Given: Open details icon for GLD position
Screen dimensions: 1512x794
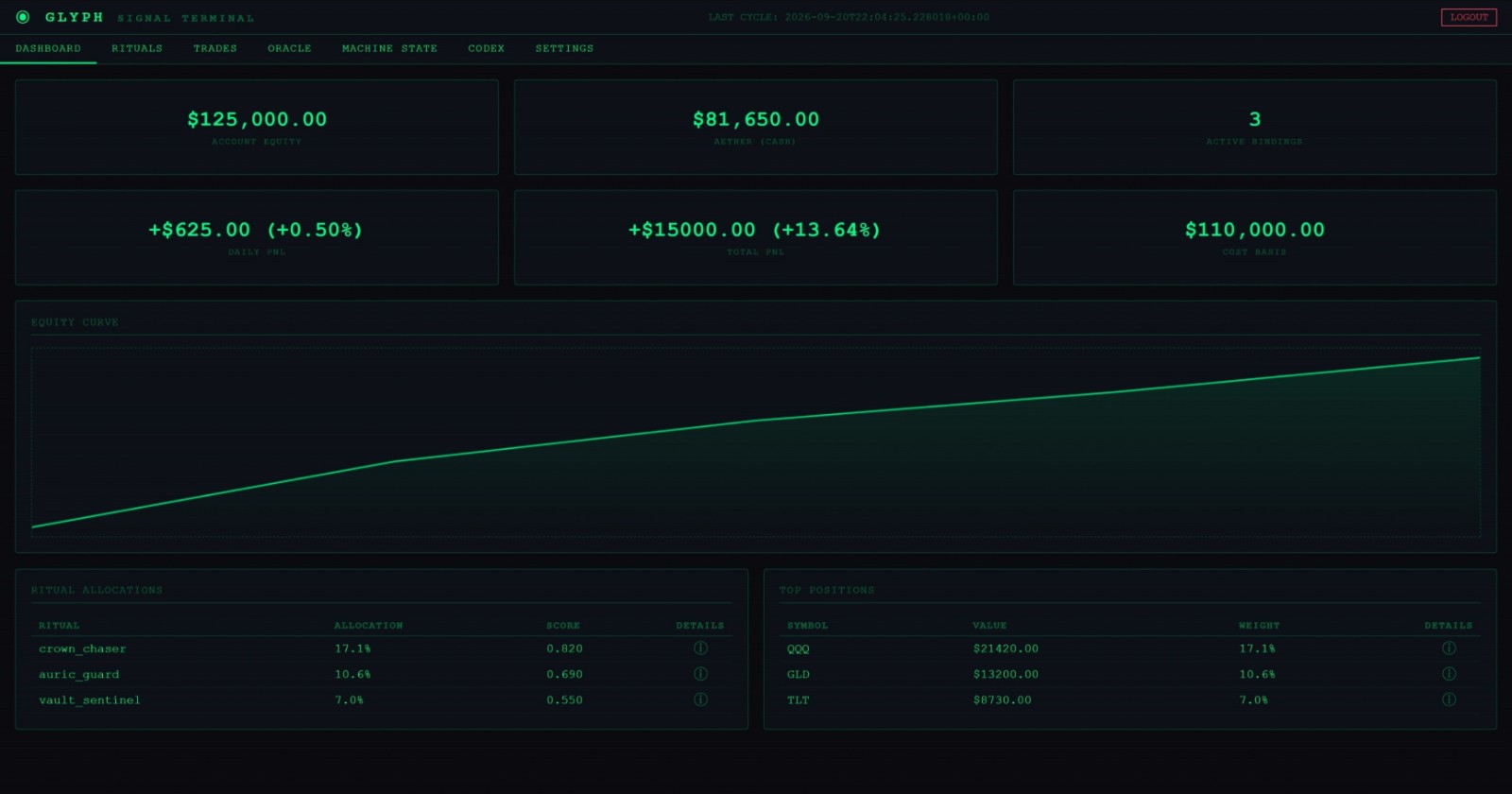Looking at the screenshot, I should coord(1449,674).
